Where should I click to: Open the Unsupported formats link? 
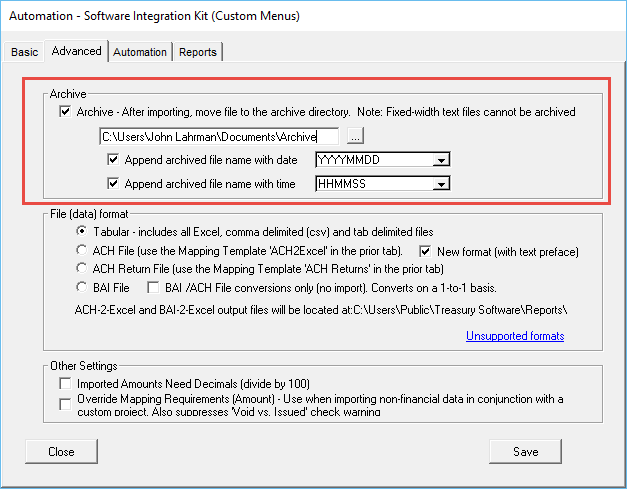coord(514,336)
